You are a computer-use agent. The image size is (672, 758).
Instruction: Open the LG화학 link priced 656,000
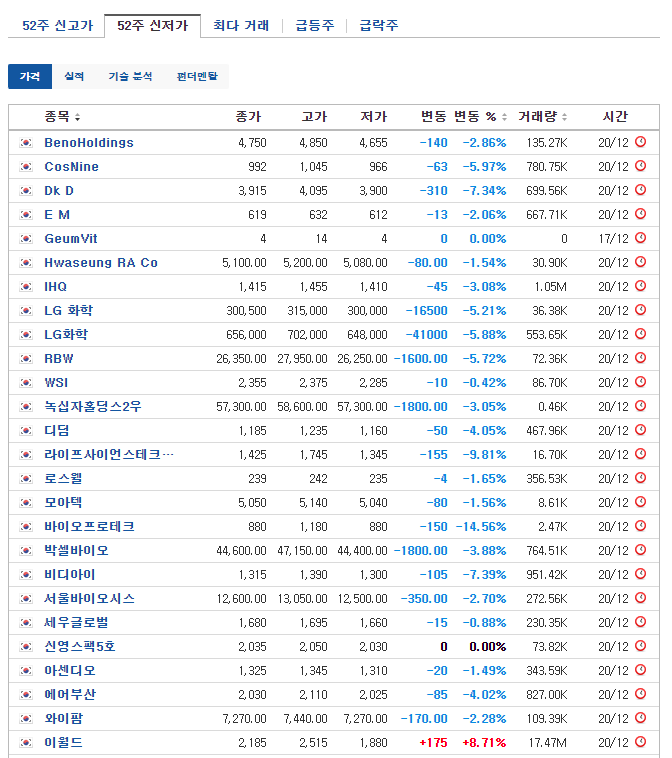(x=66, y=335)
